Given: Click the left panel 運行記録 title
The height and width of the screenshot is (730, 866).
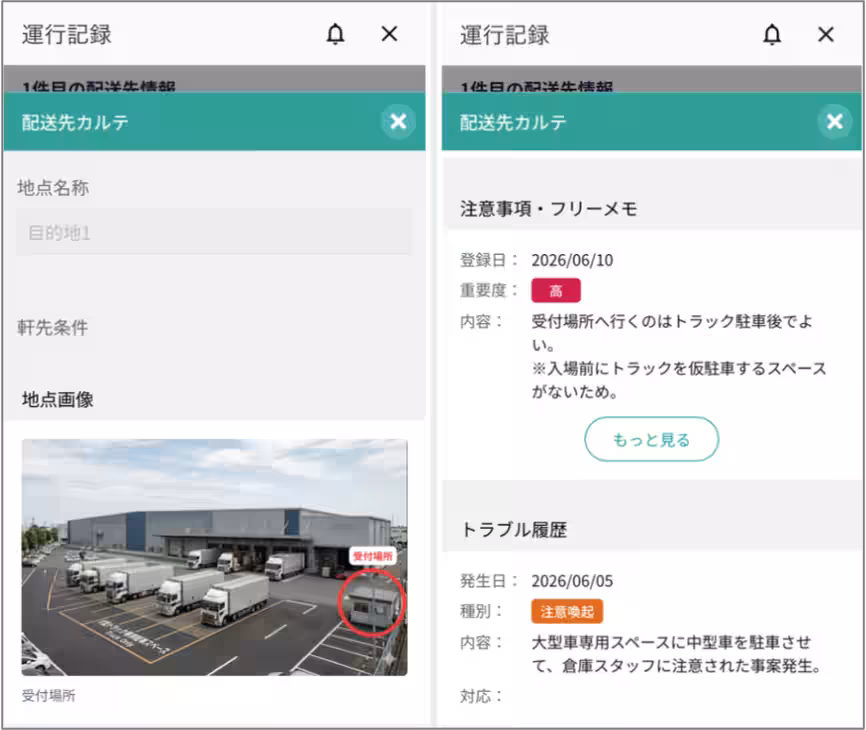Looking at the screenshot, I should [x=66, y=34].
